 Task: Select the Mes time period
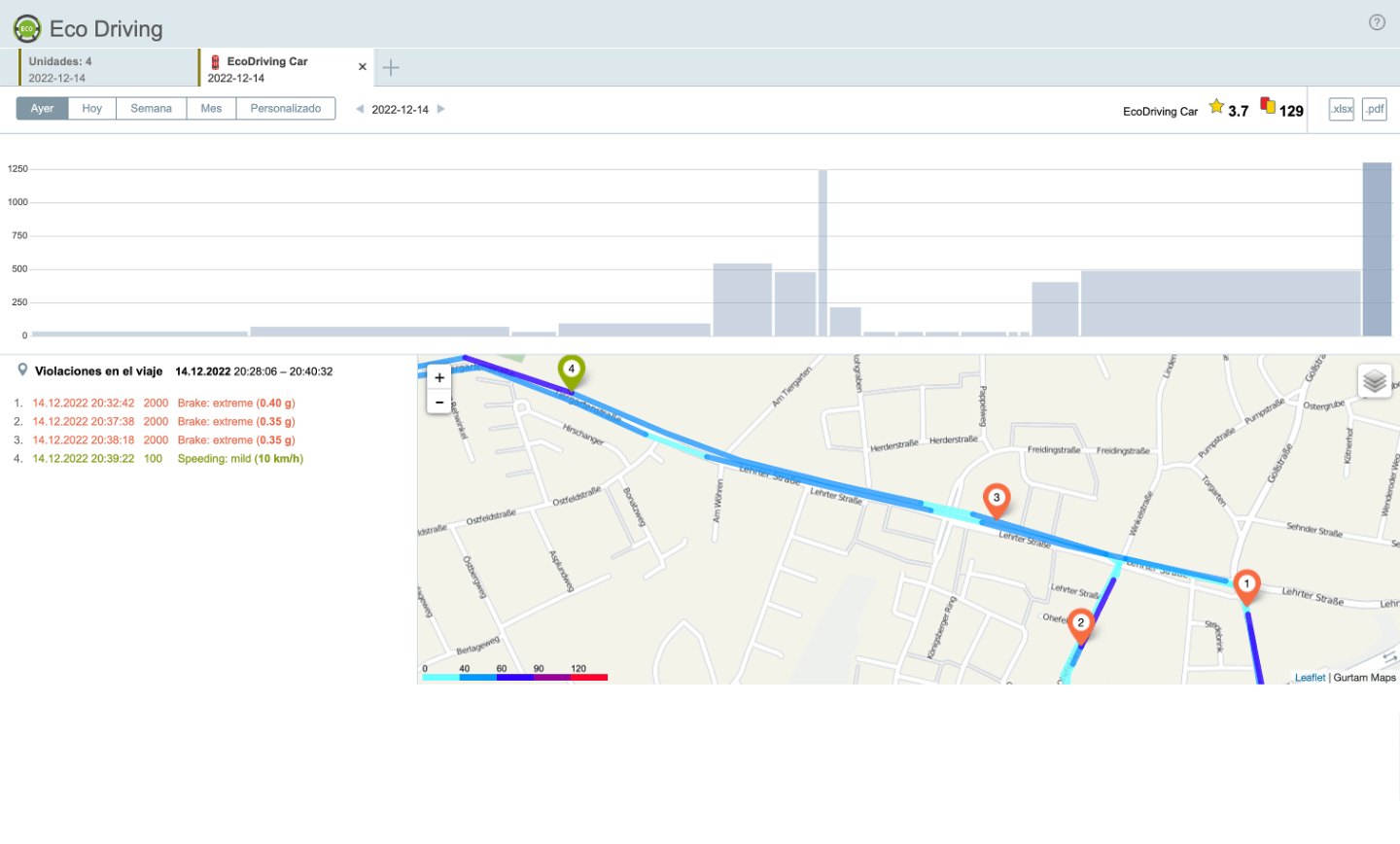[211, 109]
